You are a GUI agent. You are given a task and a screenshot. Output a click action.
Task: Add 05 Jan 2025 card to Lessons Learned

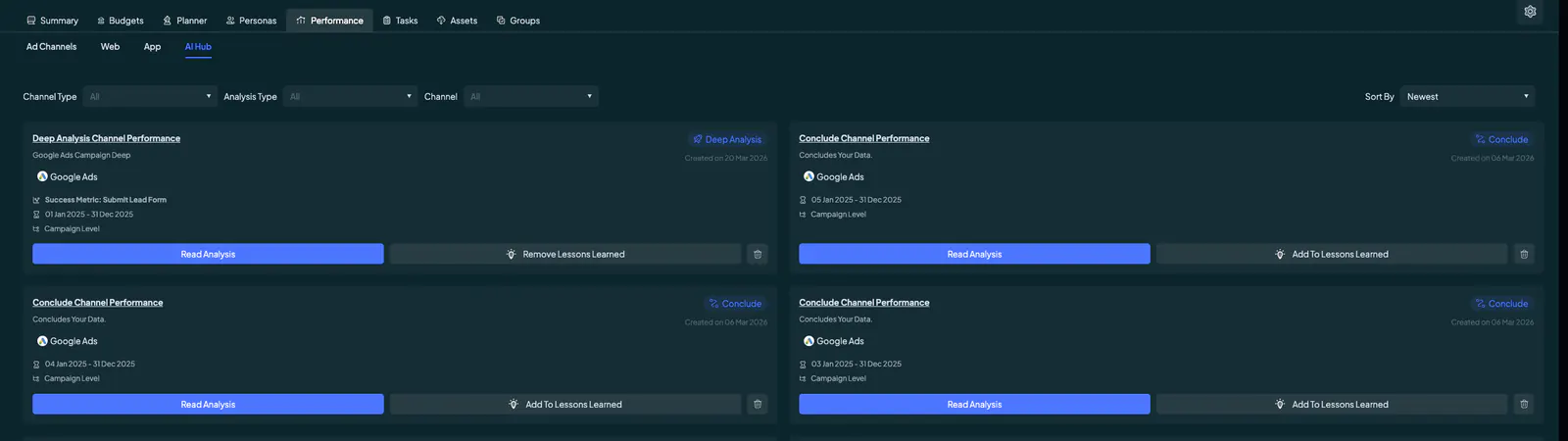pyautogui.click(x=1332, y=254)
